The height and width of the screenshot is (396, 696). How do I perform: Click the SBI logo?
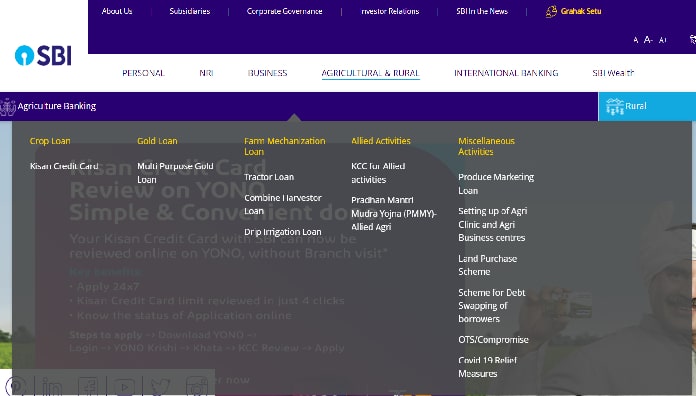(43, 55)
